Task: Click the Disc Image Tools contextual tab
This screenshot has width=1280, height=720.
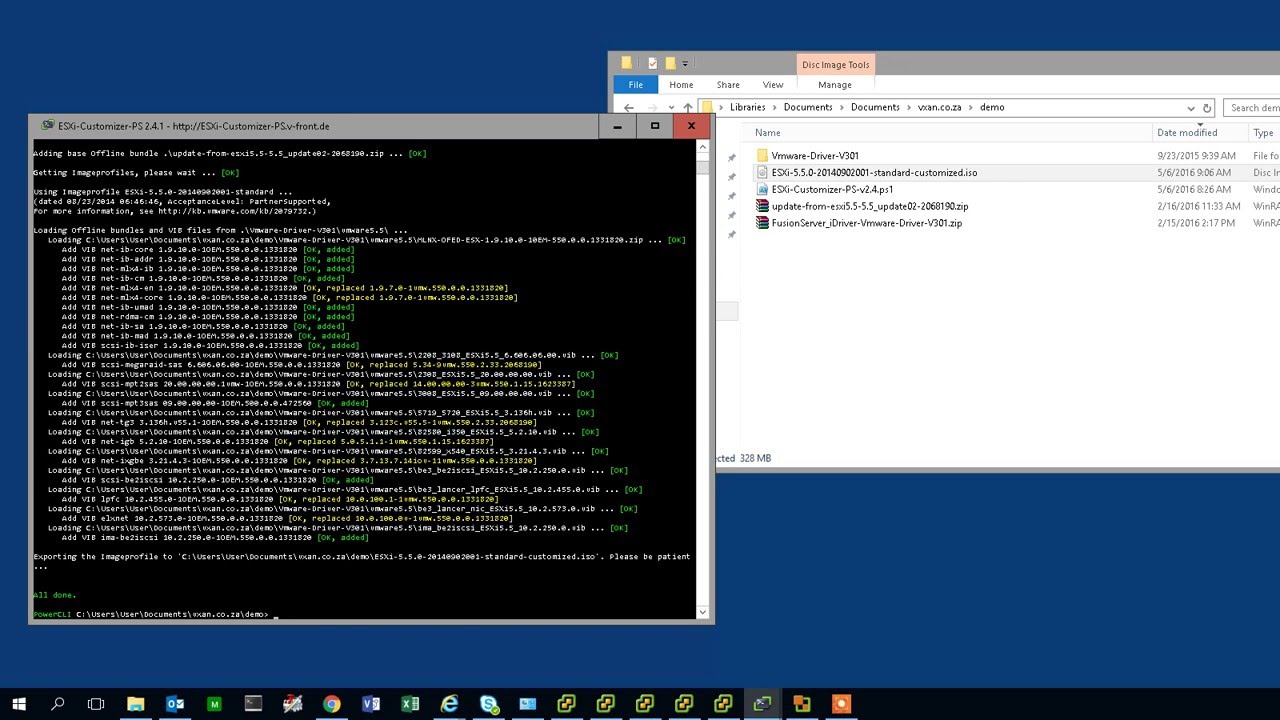Action: (836, 65)
